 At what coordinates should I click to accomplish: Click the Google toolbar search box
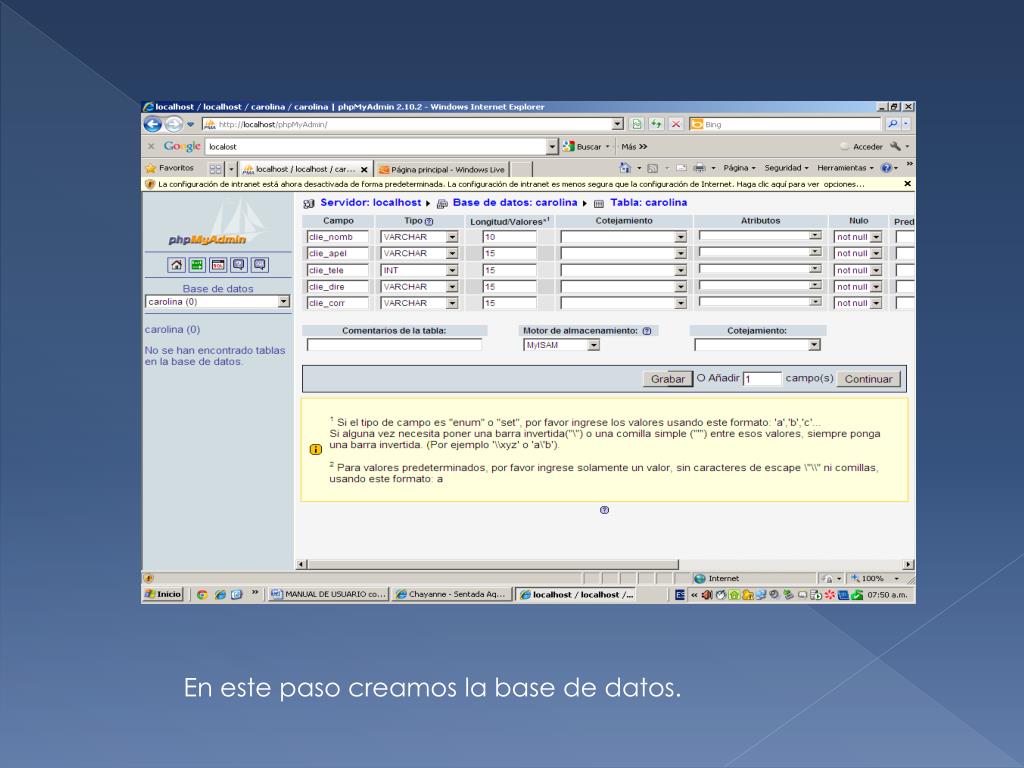(x=377, y=147)
